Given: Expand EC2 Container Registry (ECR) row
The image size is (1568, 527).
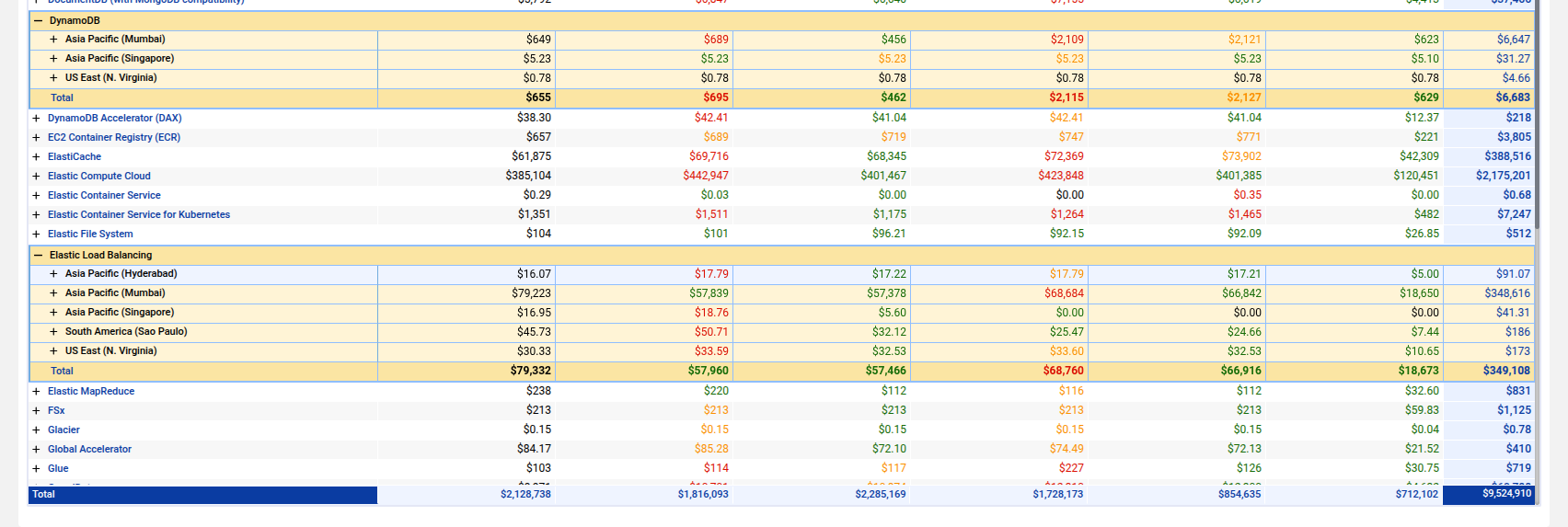Looking at the screenshot, I should tap(36, 137).
